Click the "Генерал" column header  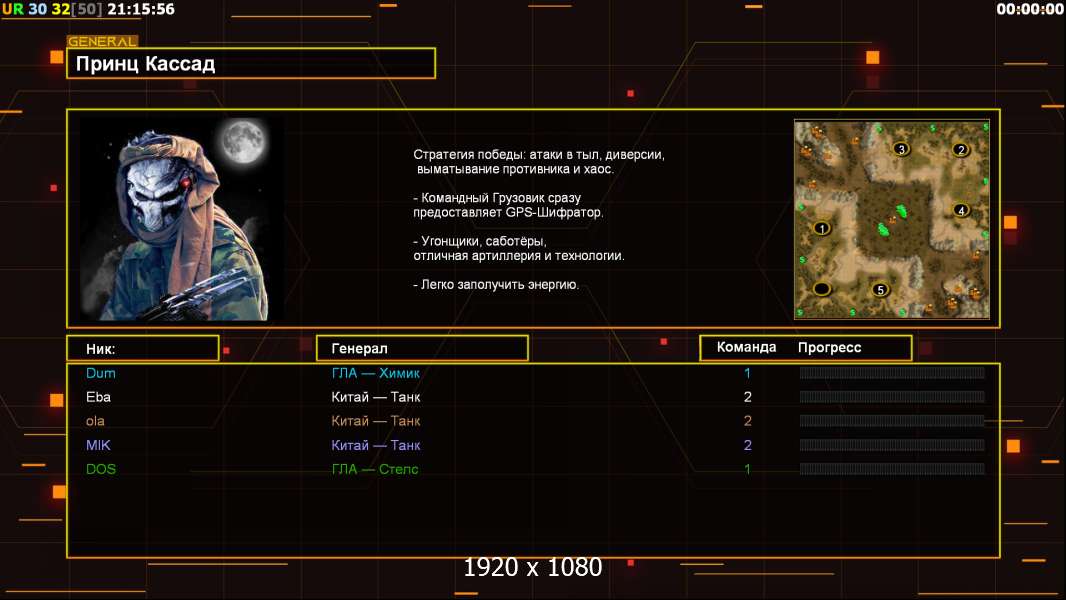tap(422, 348)
